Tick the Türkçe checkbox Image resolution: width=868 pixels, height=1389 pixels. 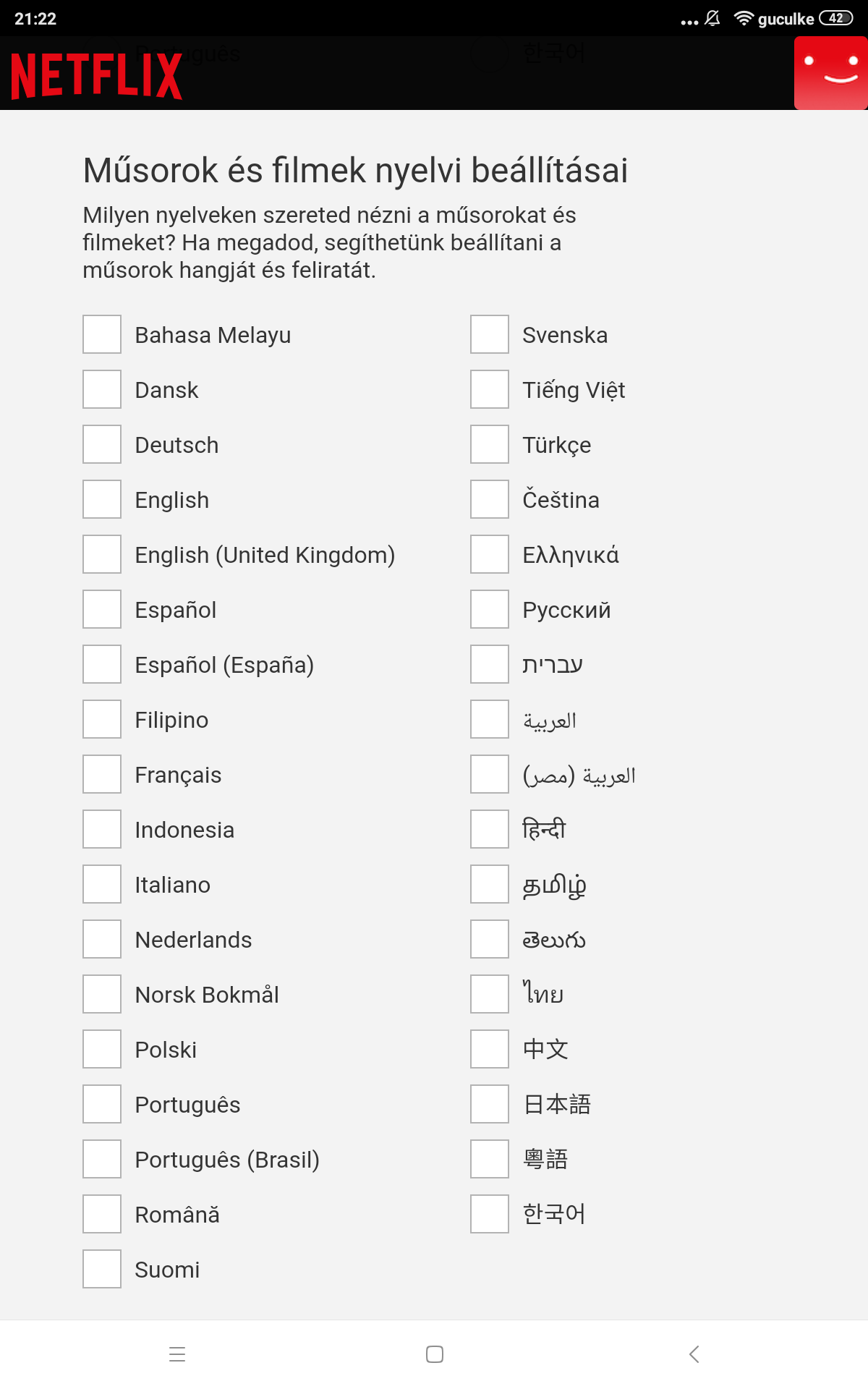[490, 444]
